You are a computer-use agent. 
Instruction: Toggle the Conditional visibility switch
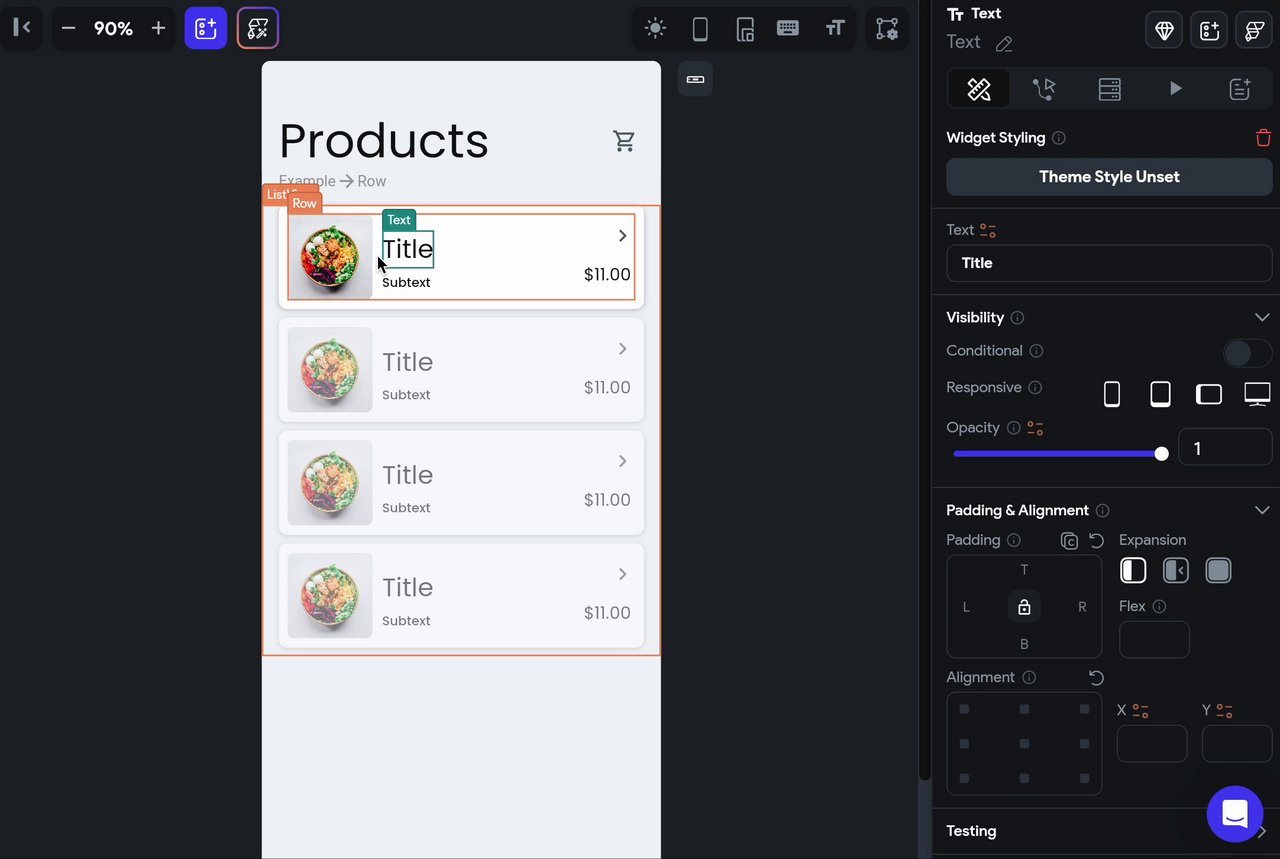(1247, 352)
